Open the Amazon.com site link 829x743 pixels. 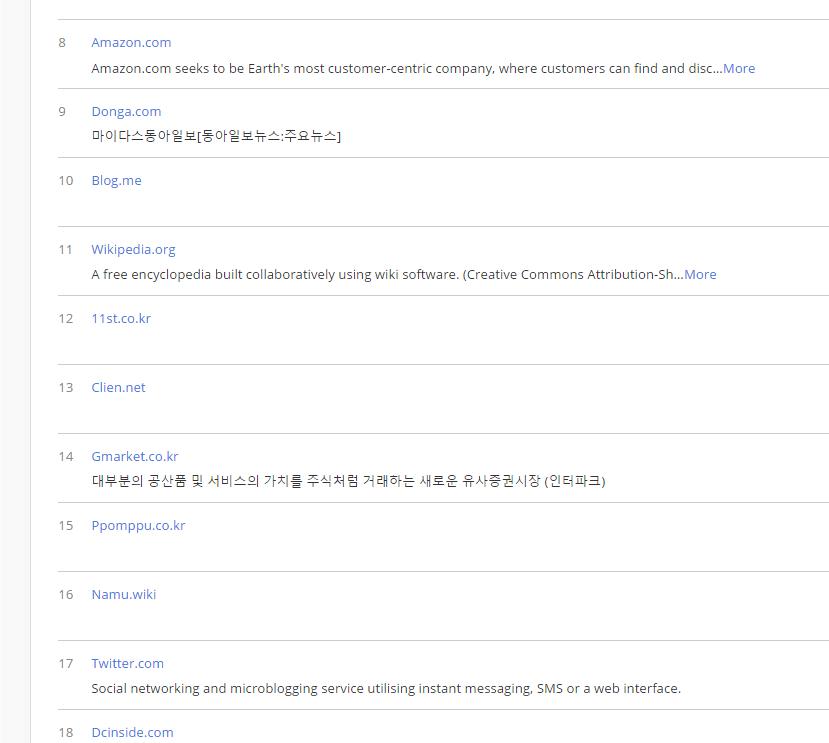click(x=131, y=42)
